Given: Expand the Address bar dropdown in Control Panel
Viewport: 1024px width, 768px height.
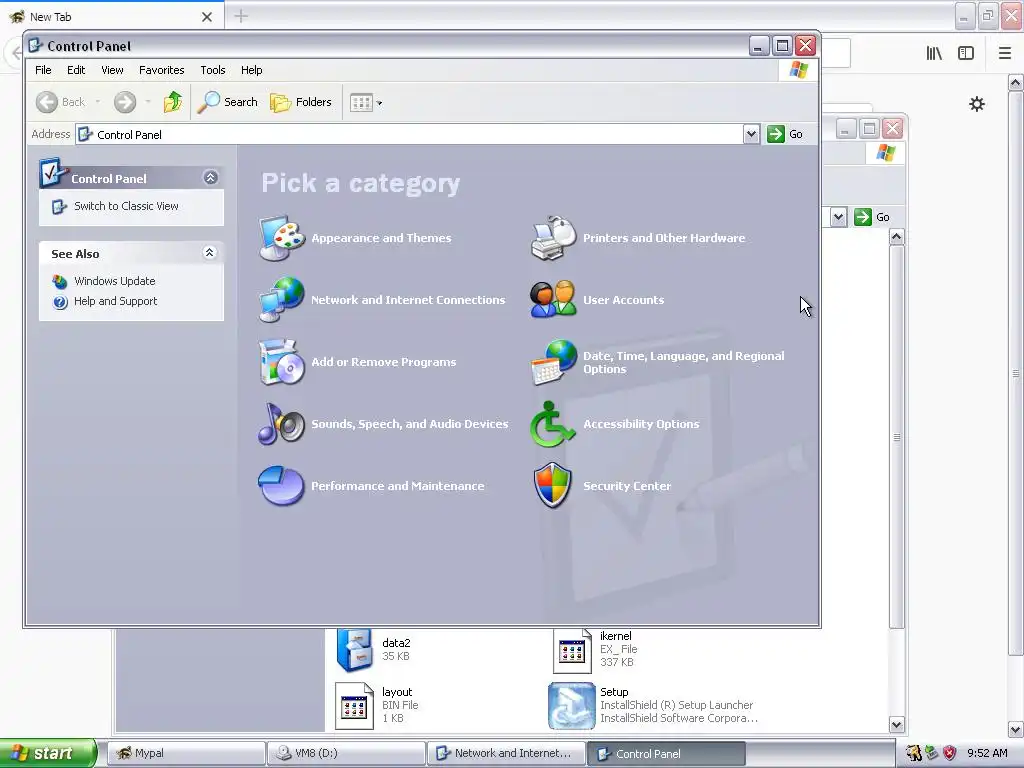Looking at the screenshot, I should coord(751,134).
